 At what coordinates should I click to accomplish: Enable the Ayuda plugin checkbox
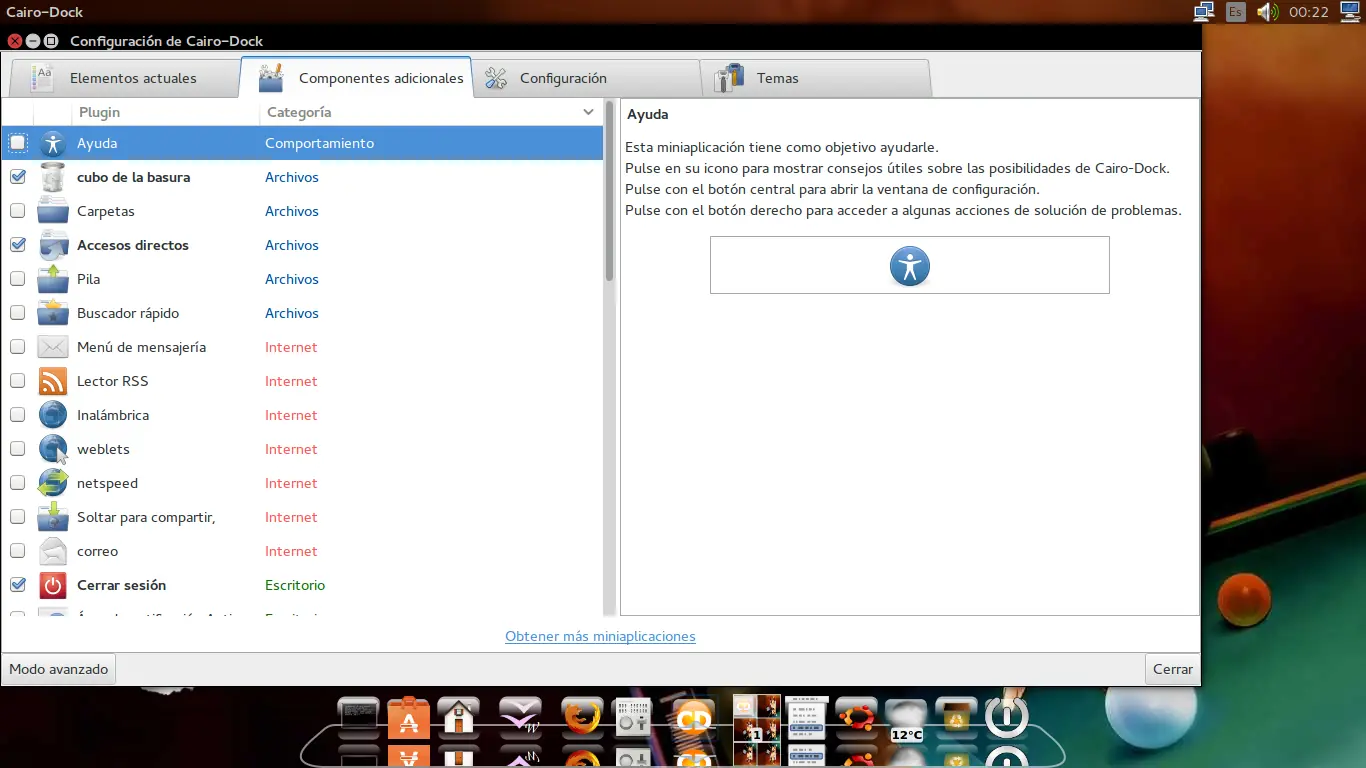[x=18, y=143]
